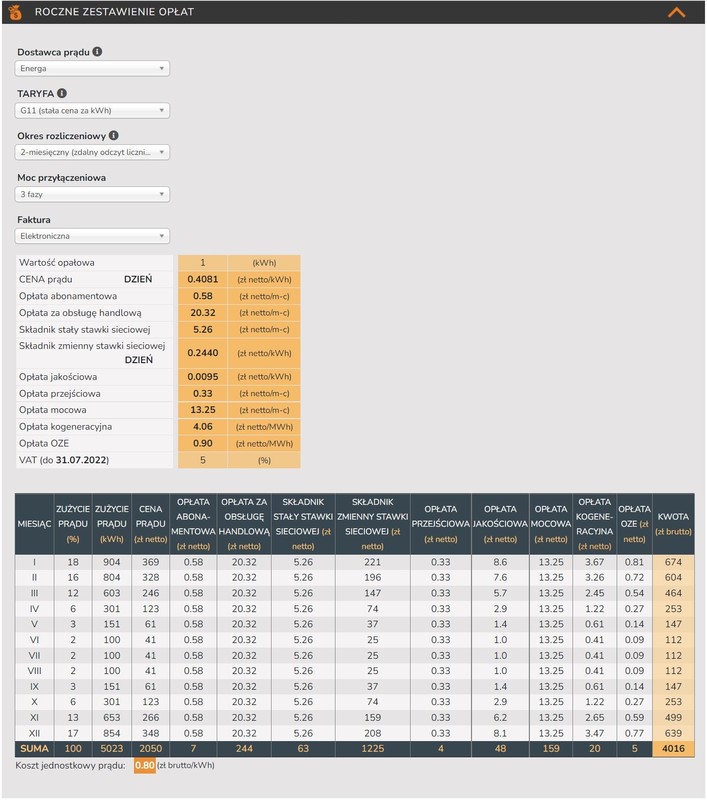Click the Wartość opałowa value field

coord(203,262)
